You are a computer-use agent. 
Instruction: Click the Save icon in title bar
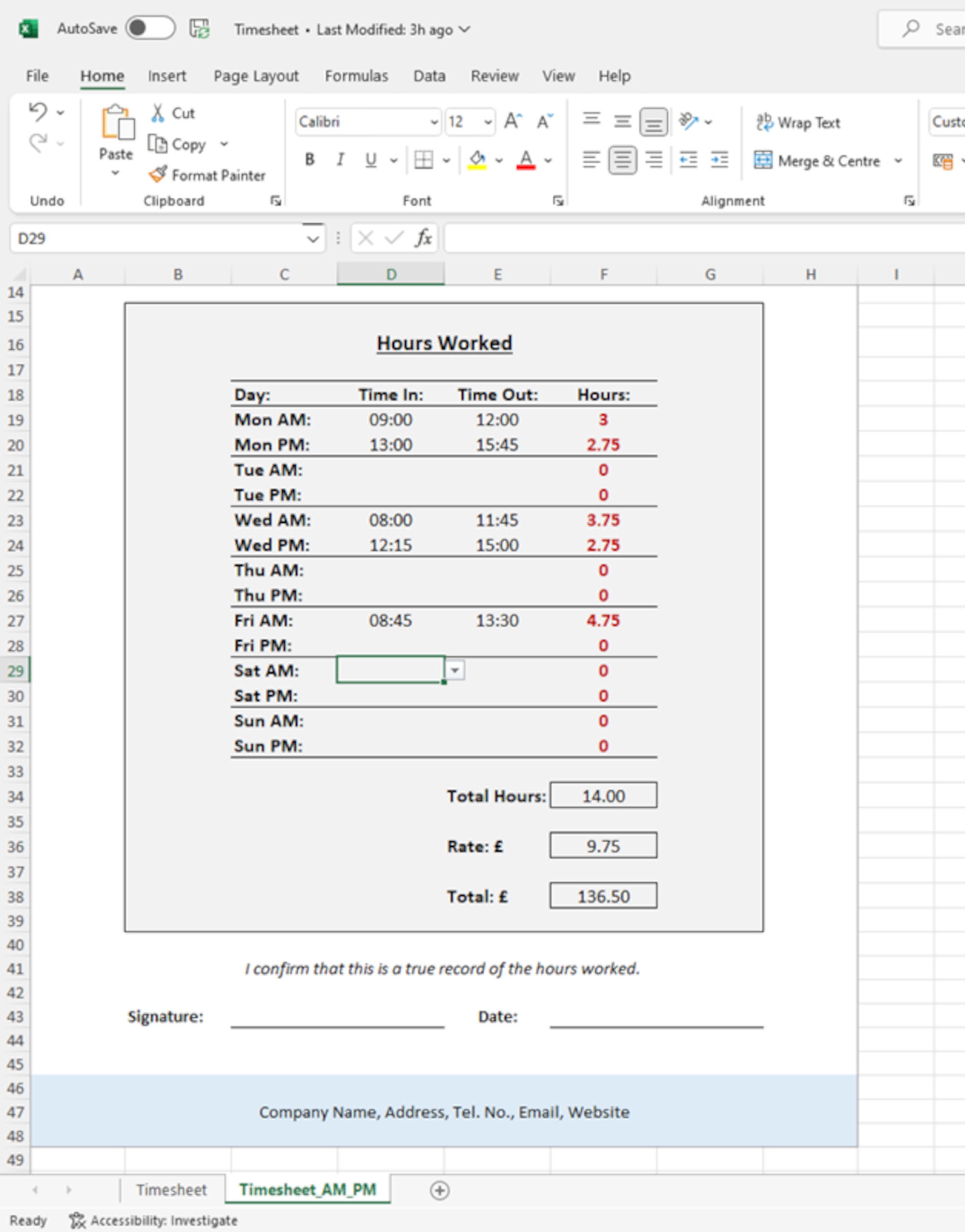click(199, 28)
